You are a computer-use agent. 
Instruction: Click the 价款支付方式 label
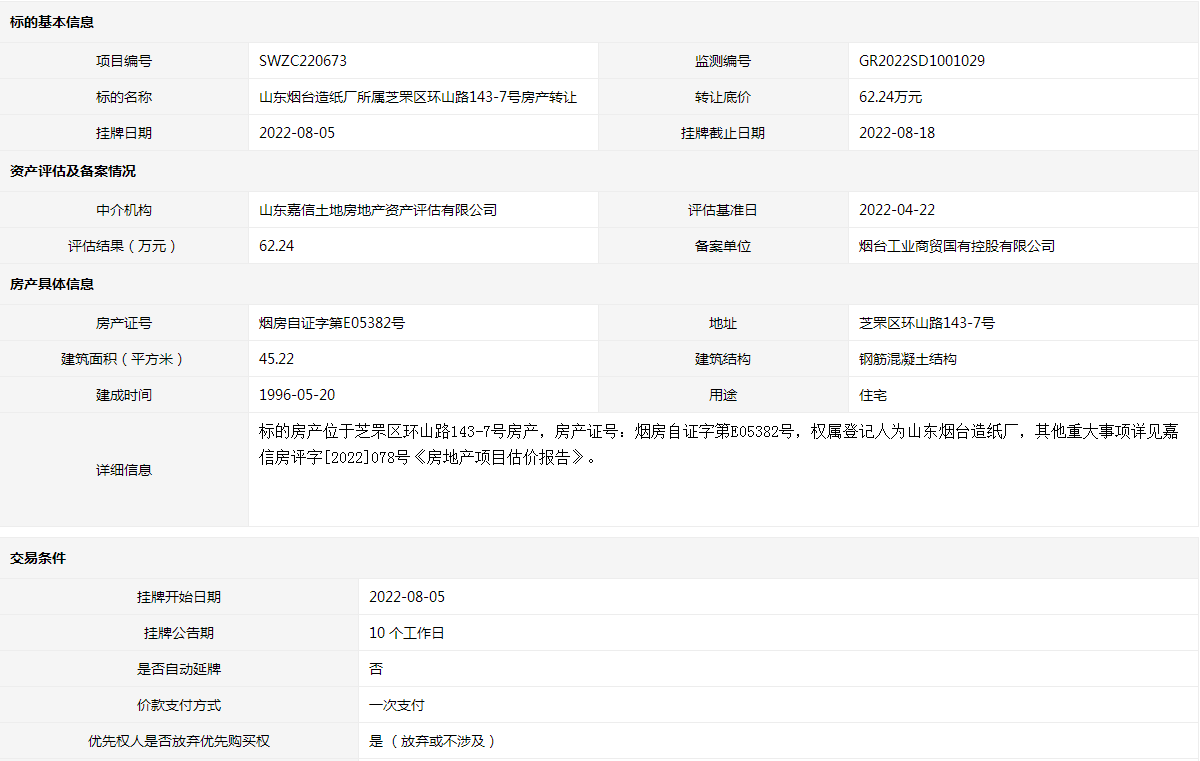(179, 705)
